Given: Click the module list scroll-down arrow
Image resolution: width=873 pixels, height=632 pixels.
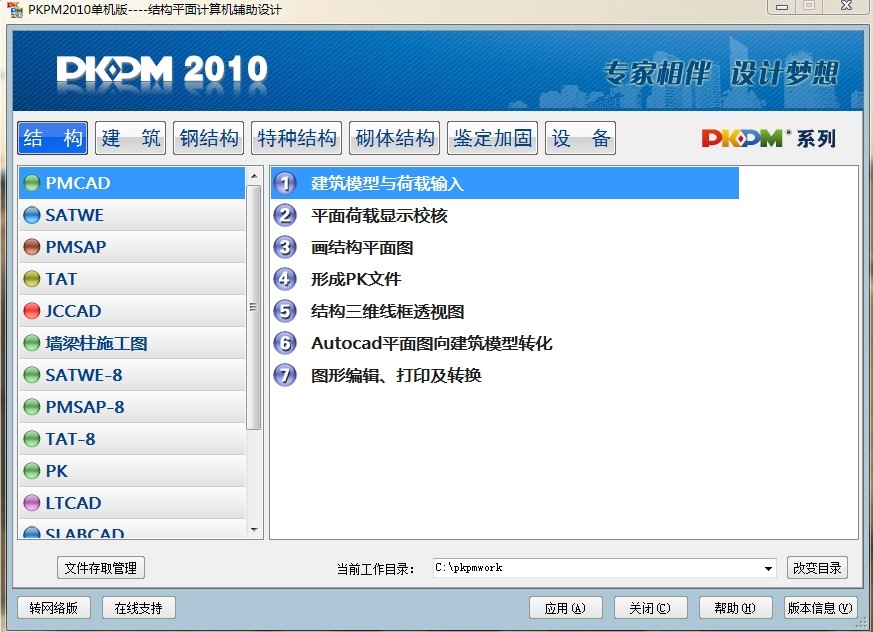Looking at the screenshot, I should tap(254, 530).
